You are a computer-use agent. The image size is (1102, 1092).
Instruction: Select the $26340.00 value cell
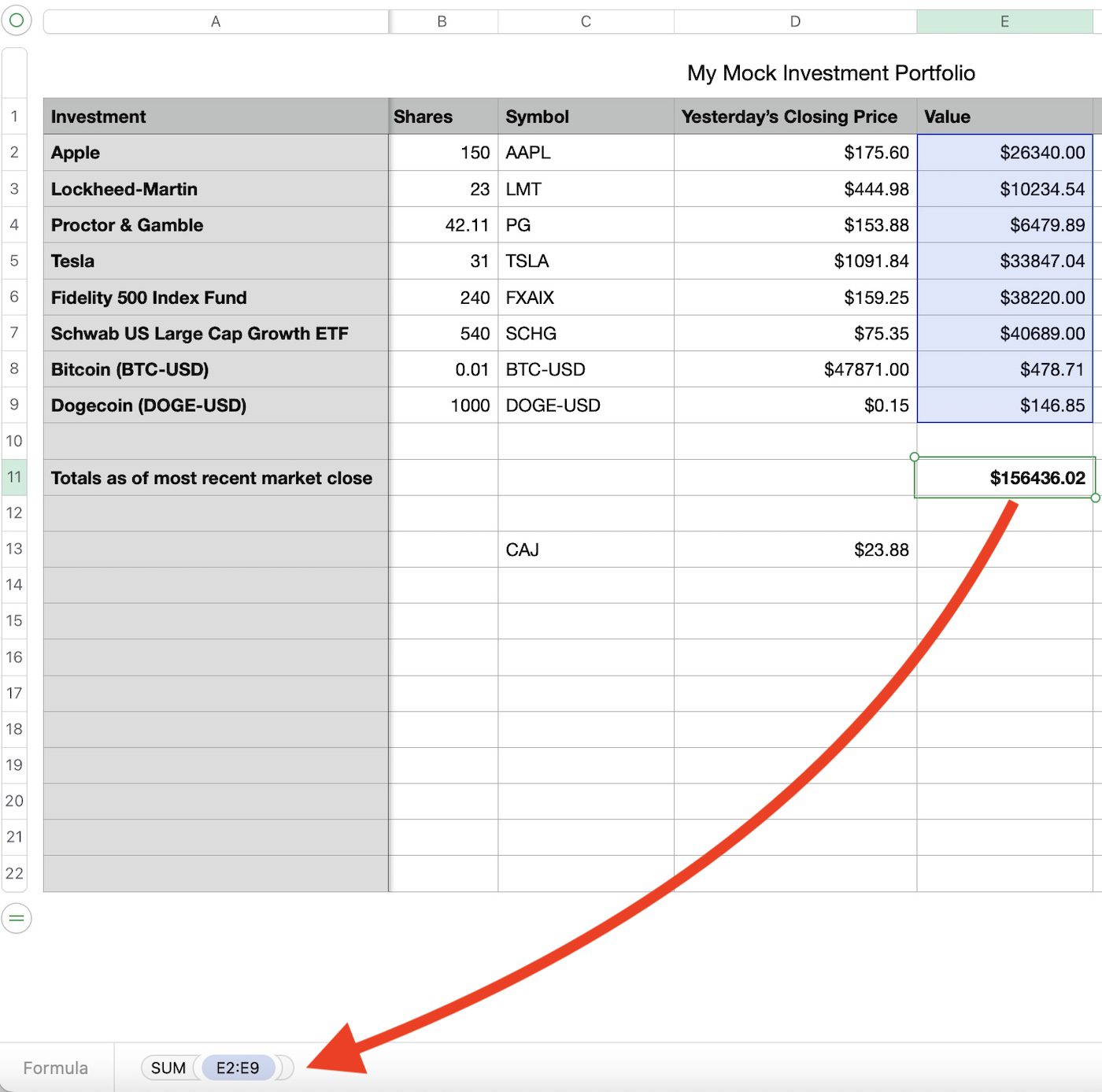(x=1005, y=153)
